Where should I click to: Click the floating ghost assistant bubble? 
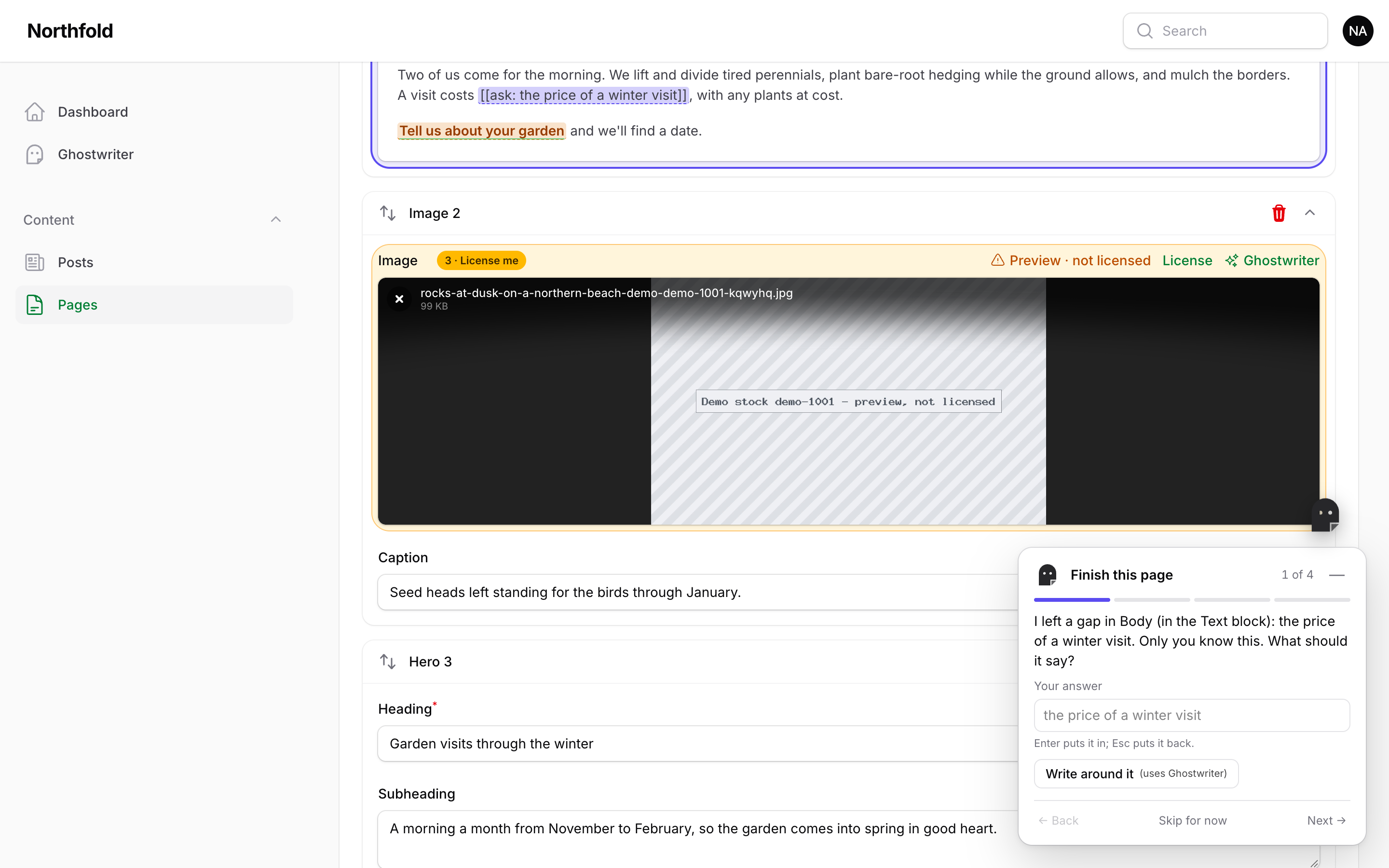point(1325,515)
